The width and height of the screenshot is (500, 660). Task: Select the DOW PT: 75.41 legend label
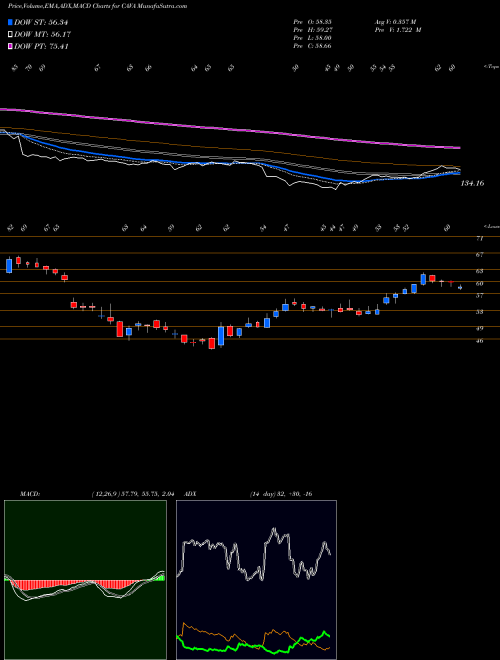click(41, 47)
